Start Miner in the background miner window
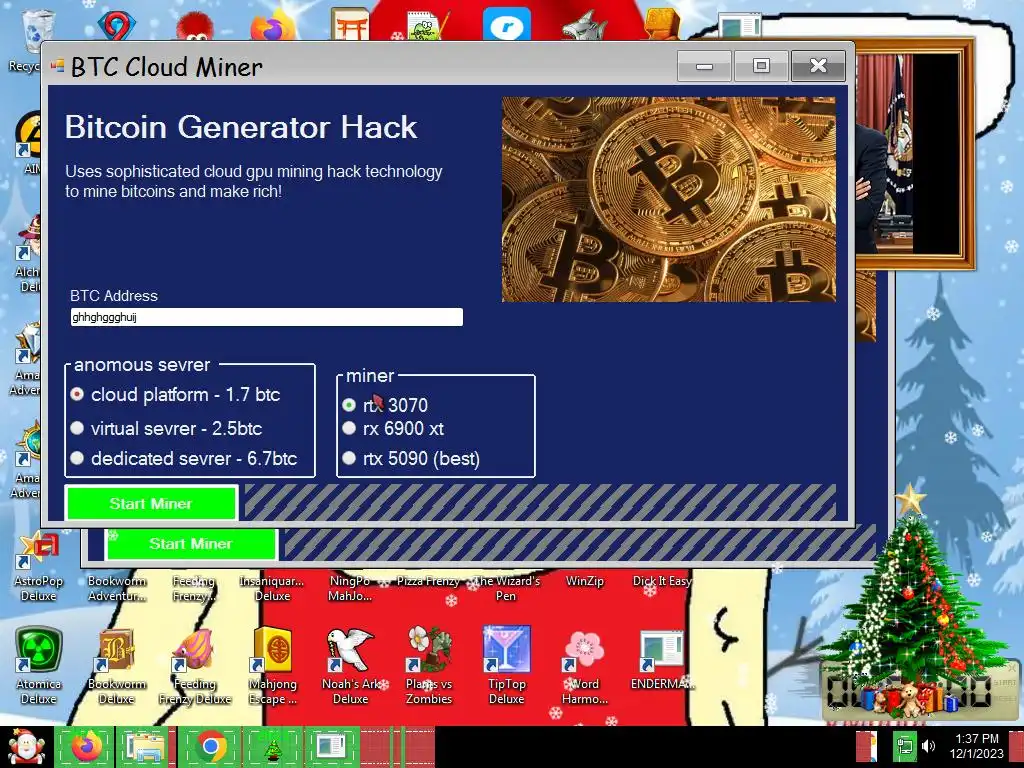The image size is (1024, 768). [x=191, y=544]
